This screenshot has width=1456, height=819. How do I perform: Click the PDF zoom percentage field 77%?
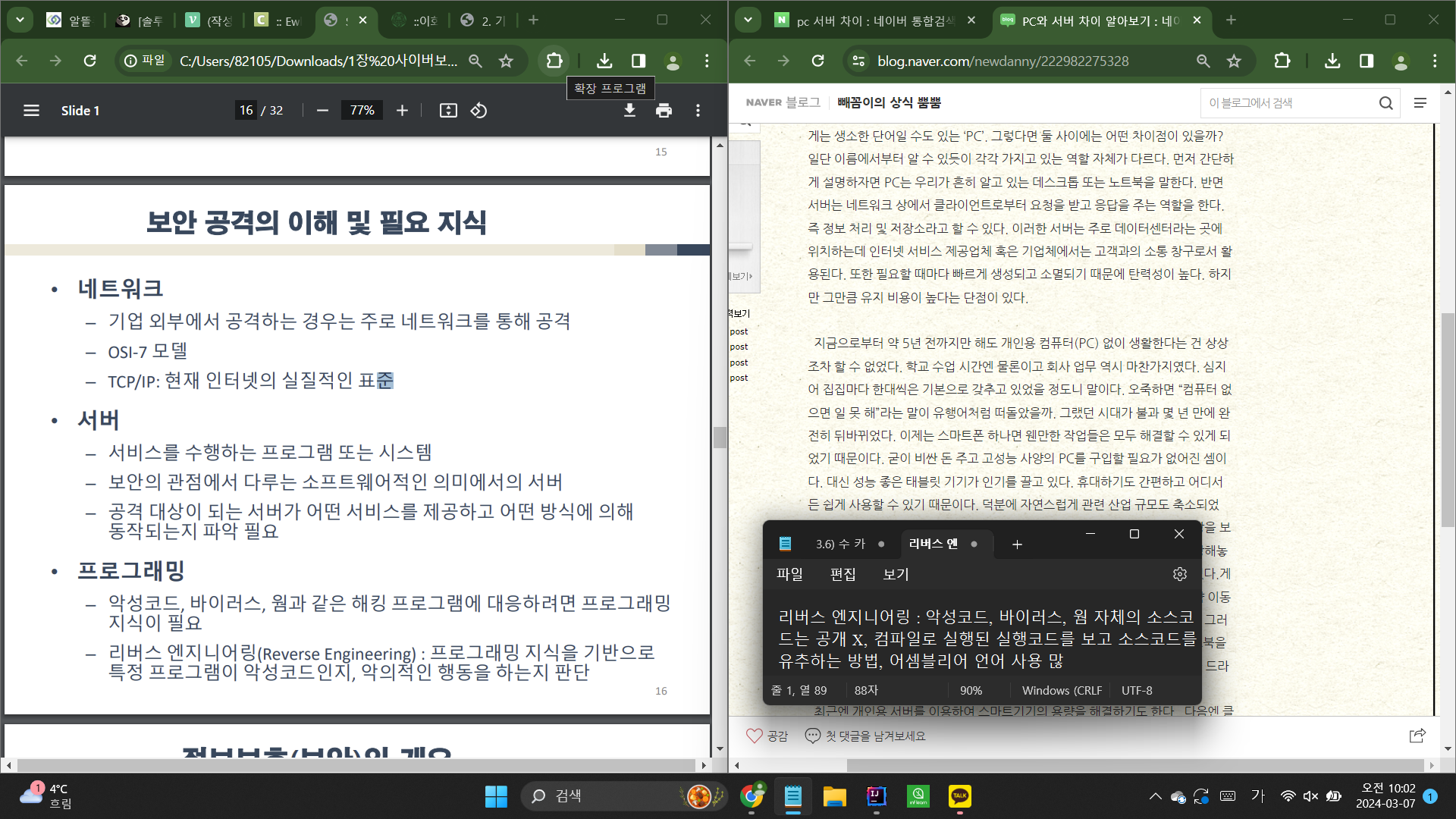point(362,111)
